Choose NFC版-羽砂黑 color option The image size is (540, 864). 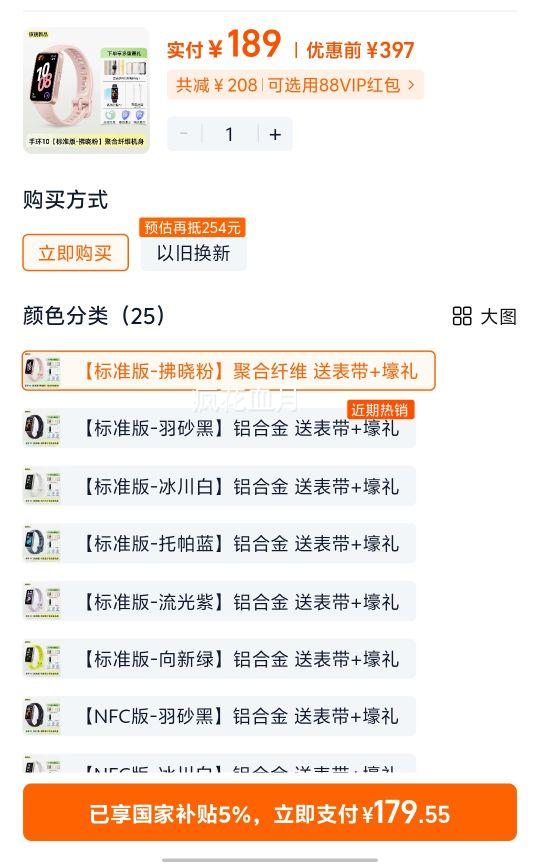click(x=219, y=716)
